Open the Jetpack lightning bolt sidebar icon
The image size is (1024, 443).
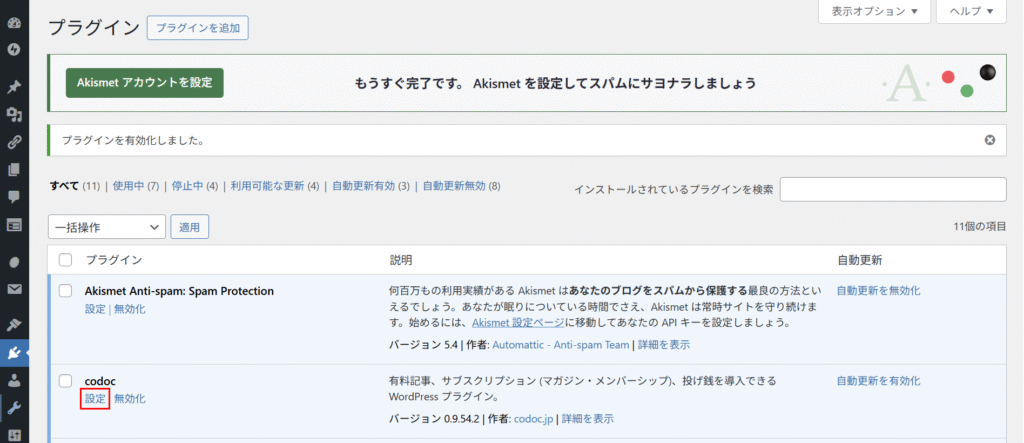(14, 49)
